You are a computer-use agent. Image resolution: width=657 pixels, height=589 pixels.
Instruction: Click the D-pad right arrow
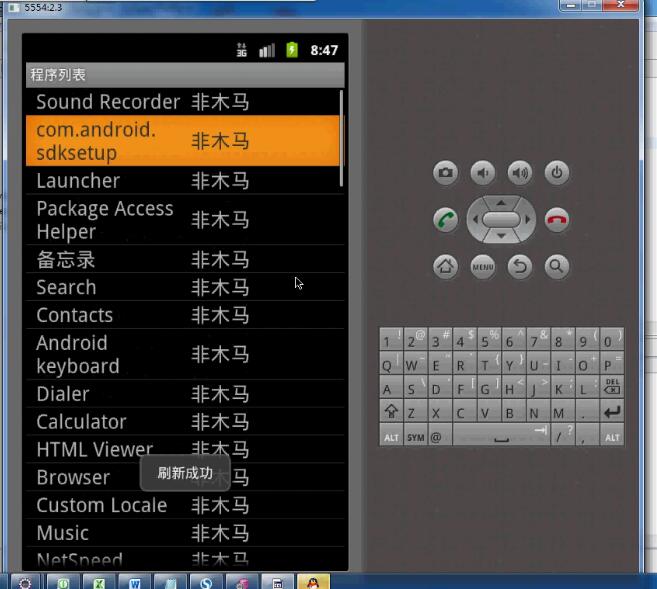(x=528, y=220)
